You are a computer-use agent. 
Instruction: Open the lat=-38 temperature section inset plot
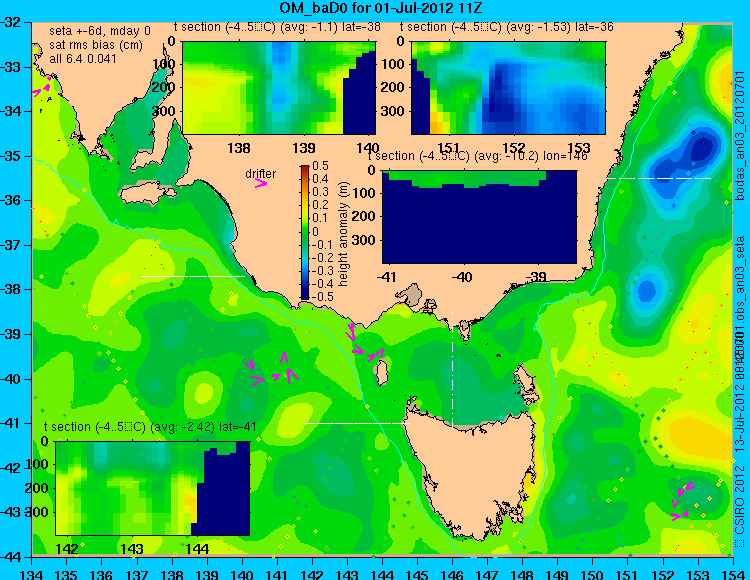tap(279, 88)
